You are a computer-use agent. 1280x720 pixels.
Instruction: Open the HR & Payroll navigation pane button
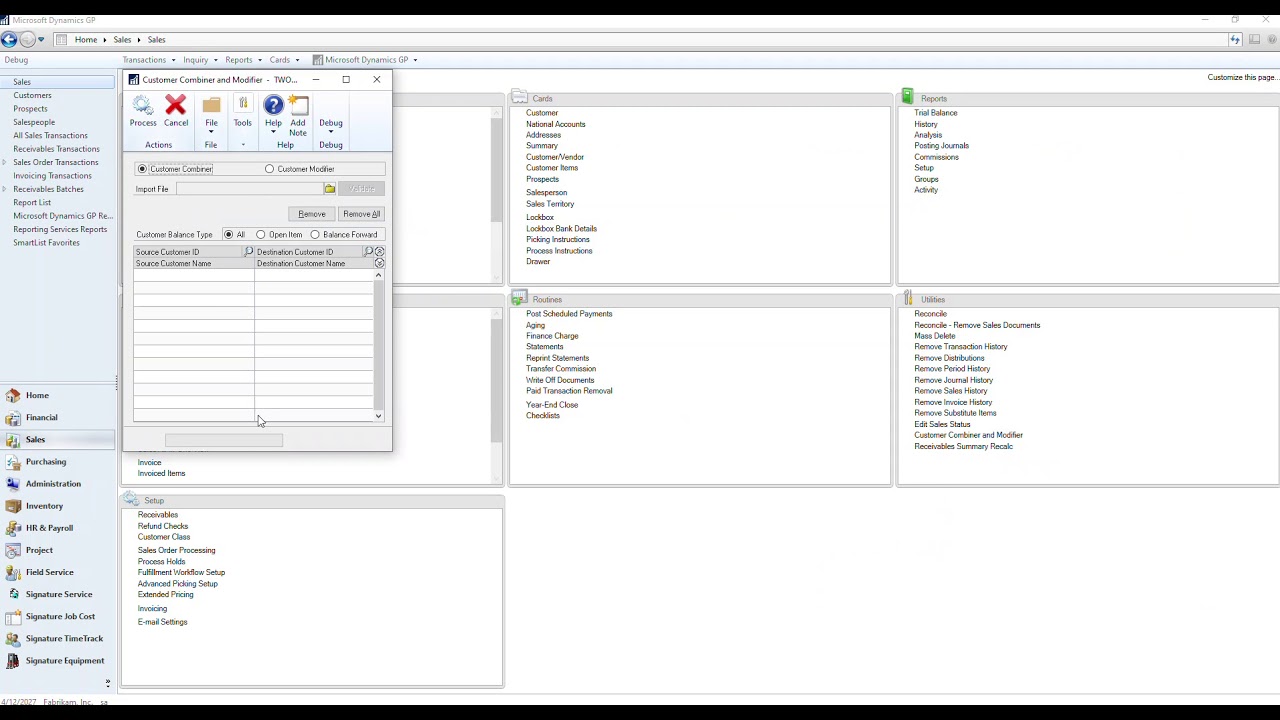click(x=58, y=527)
